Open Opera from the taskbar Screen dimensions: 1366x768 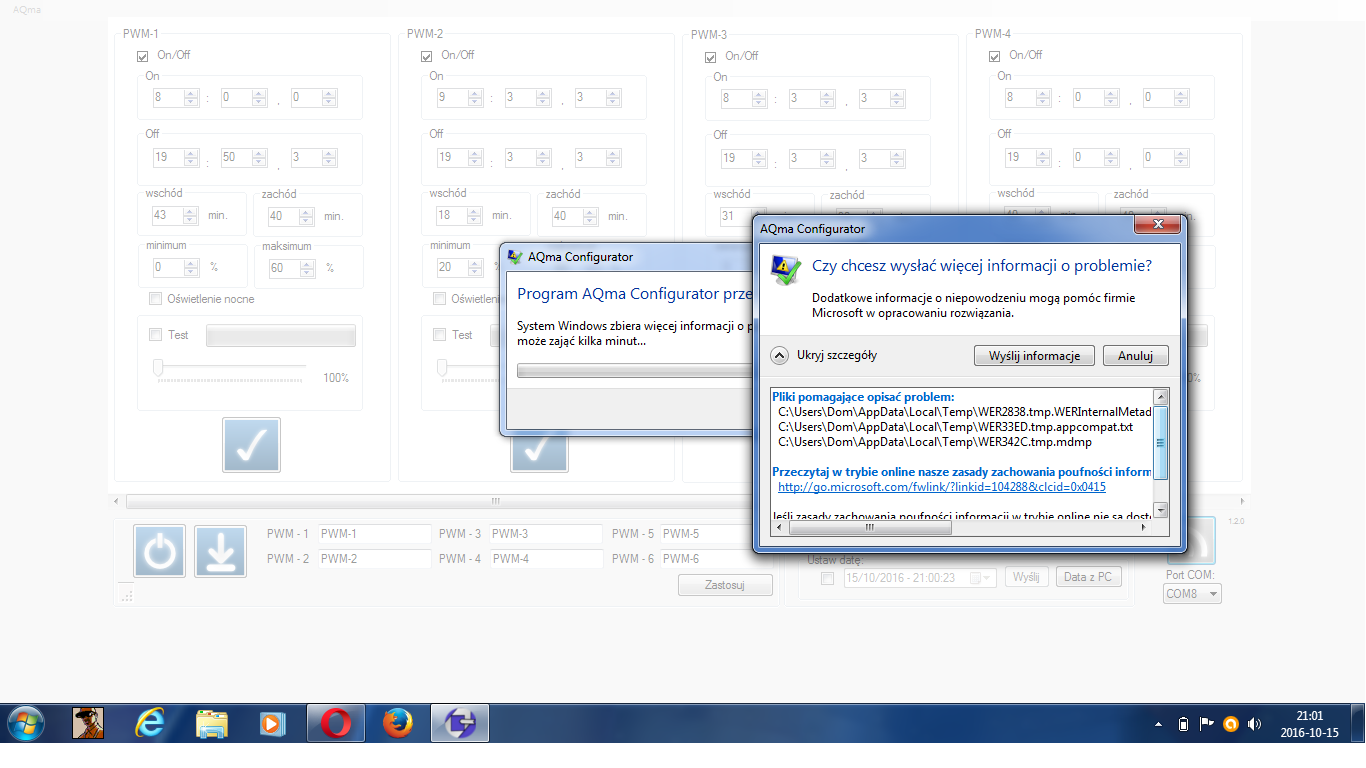[x=336, y=722]
